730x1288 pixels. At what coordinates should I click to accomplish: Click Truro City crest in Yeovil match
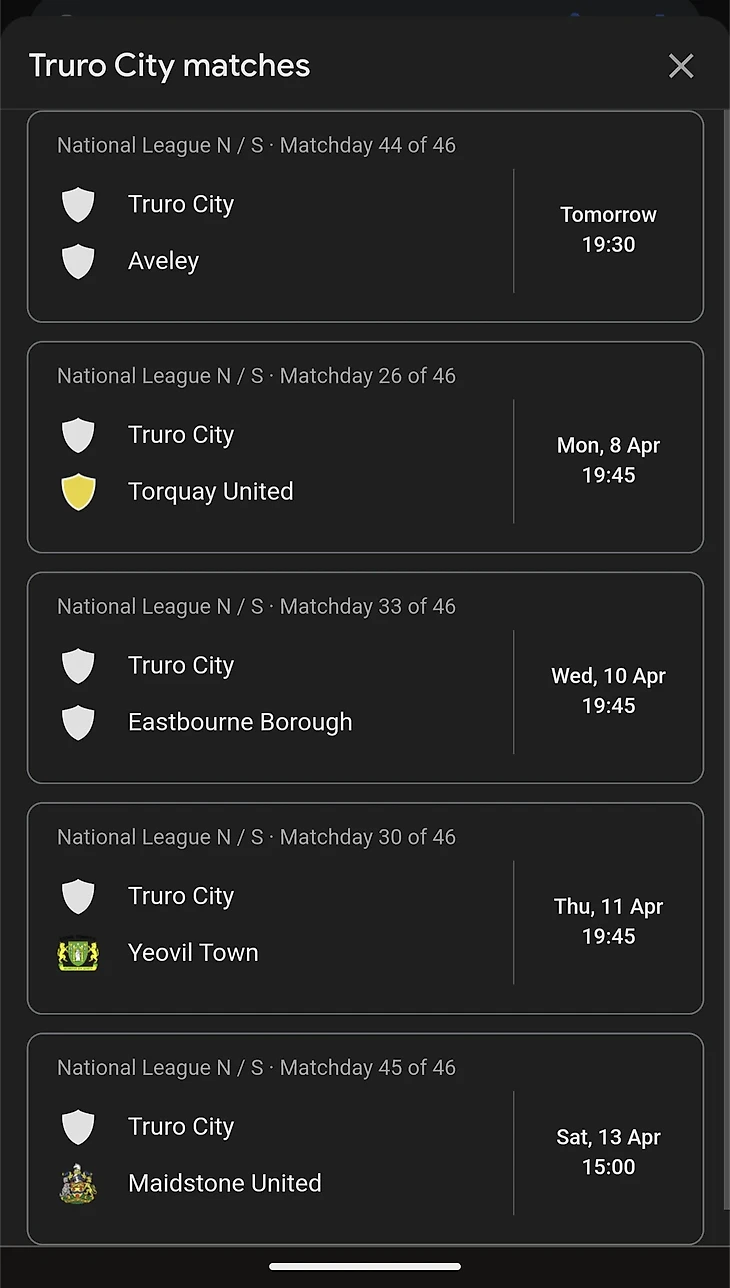point(78,896)
